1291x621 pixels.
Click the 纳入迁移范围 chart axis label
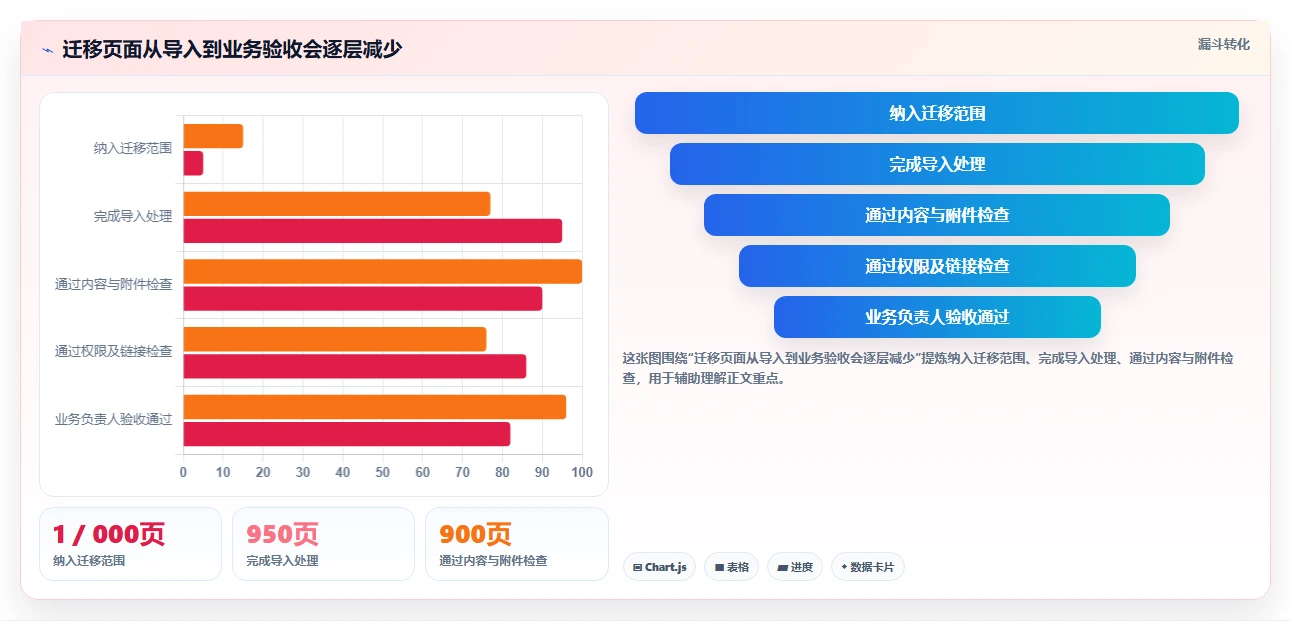pyautogui.click(x=133, y=148)
